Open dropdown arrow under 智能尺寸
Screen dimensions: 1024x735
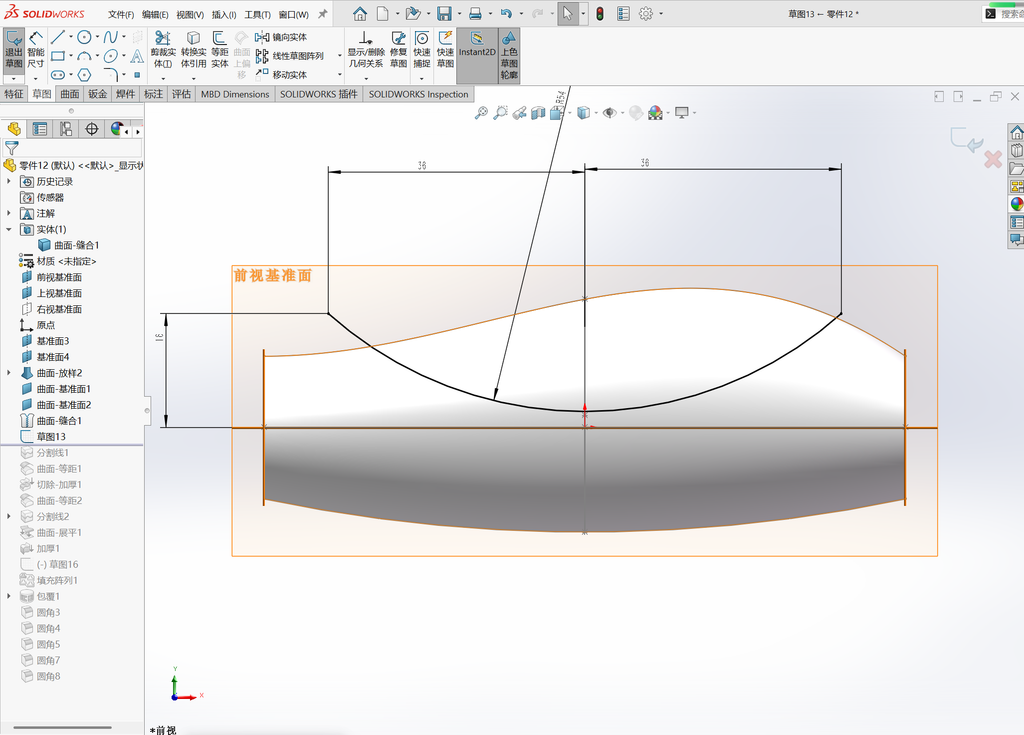(x=36, y=78)
